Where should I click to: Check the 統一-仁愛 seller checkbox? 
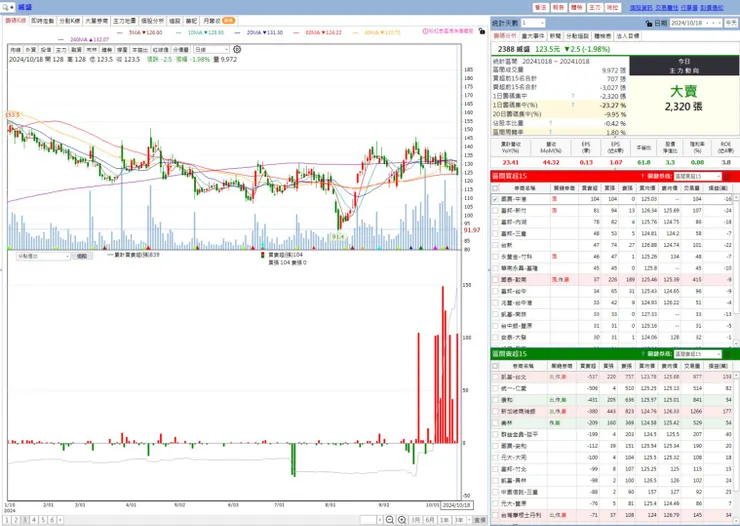[495, 388]
